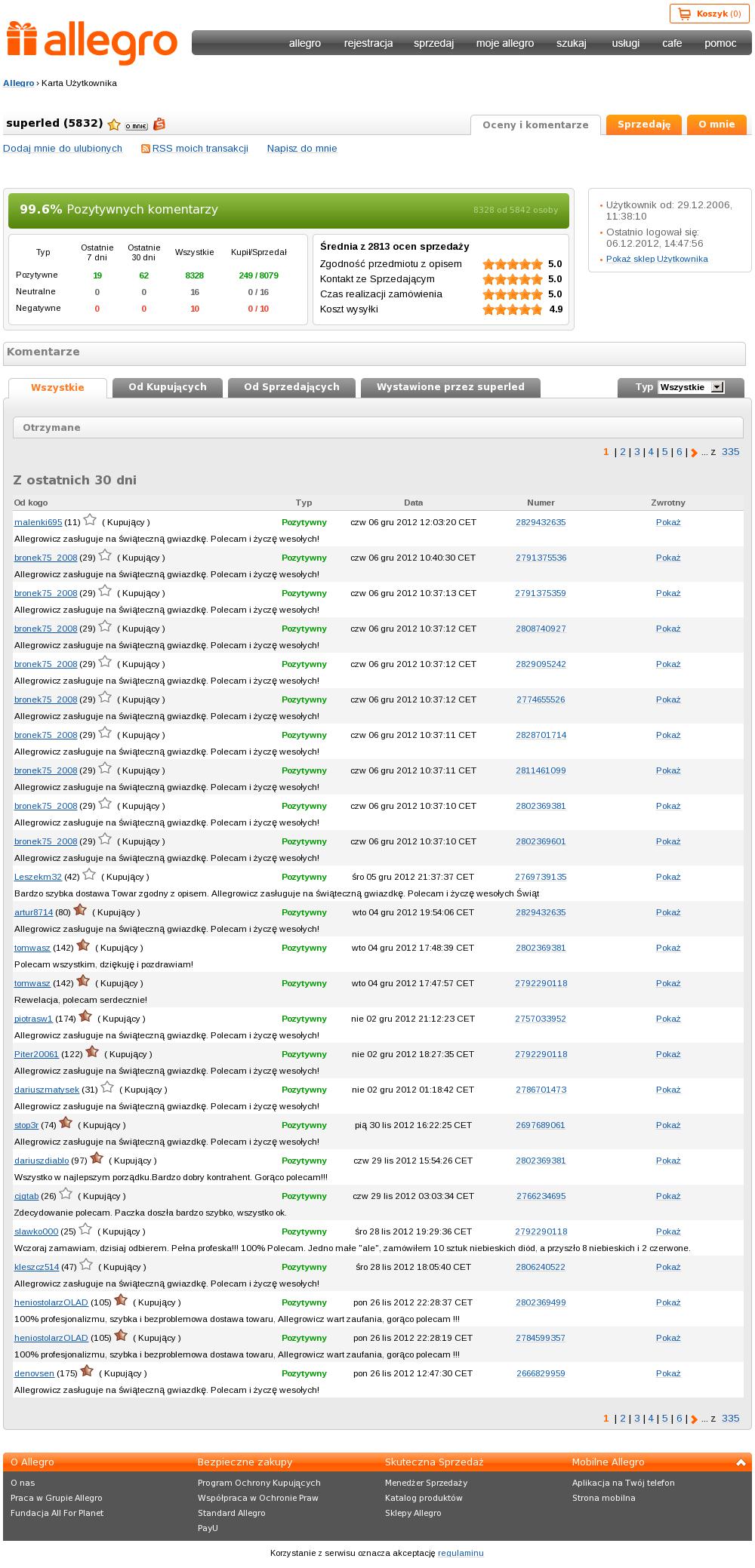755x1568 pixels.
Task: Open the rejestracja menu item
Action: 368,43
